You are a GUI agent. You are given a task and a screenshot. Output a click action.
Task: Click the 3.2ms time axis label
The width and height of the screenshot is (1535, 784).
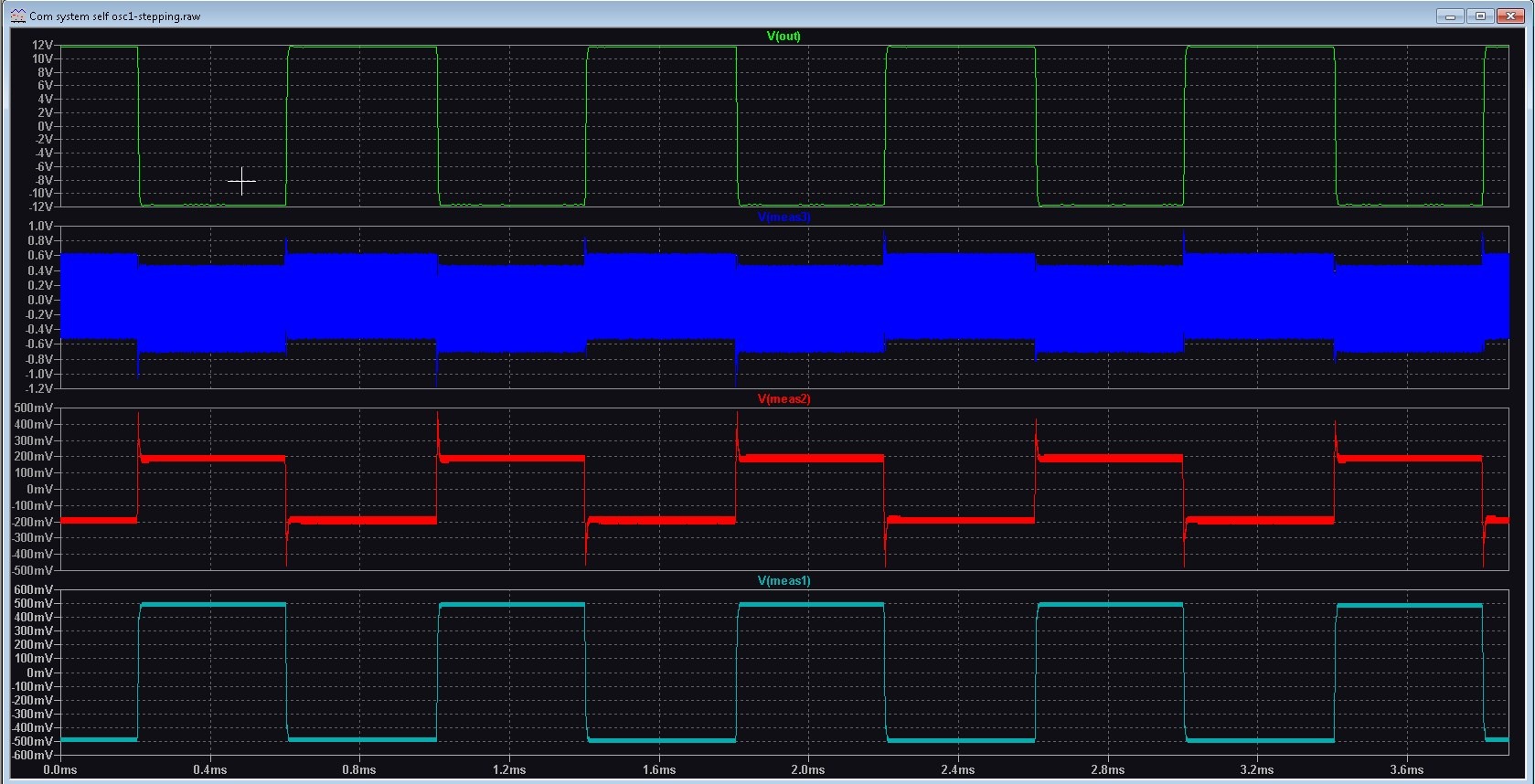pyautogui.click(x=1257, y=769)
